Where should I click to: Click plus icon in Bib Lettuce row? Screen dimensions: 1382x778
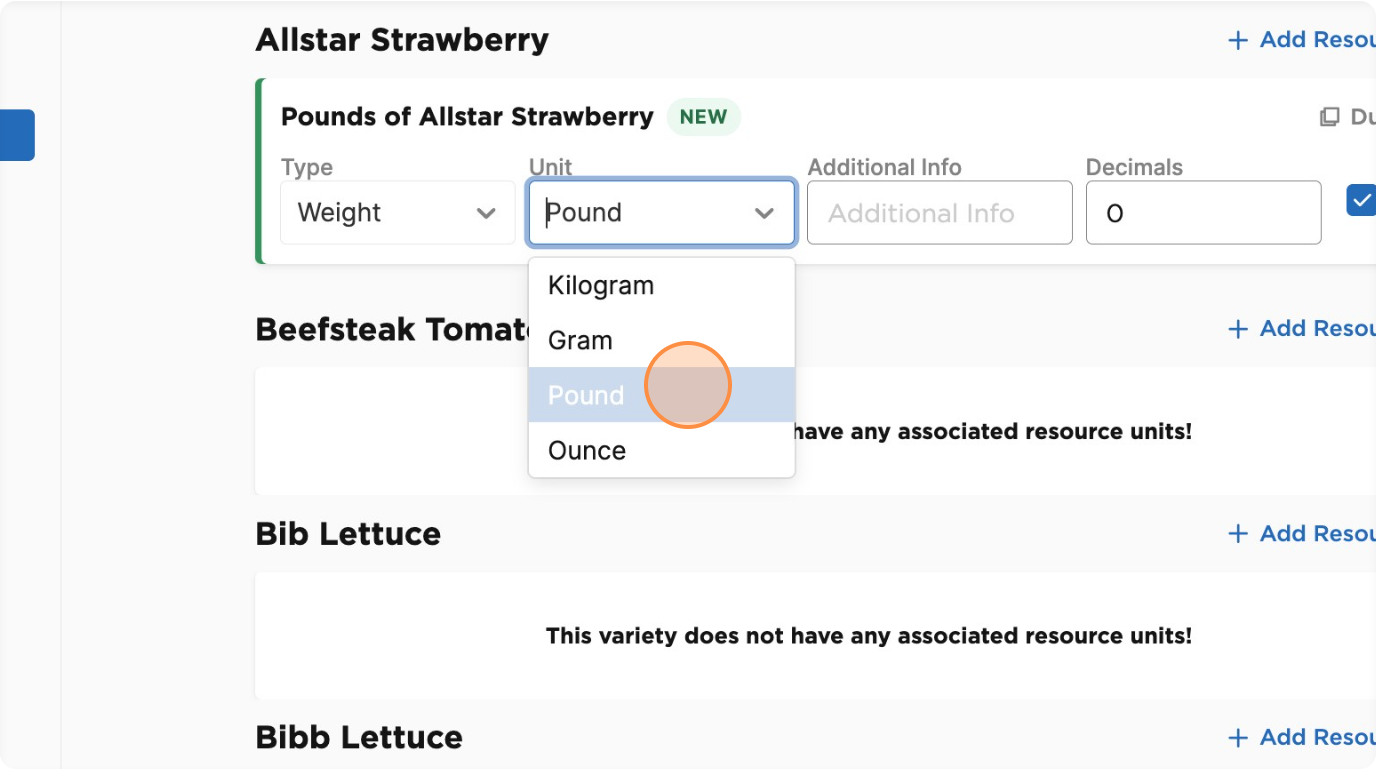click(1238, 534)
